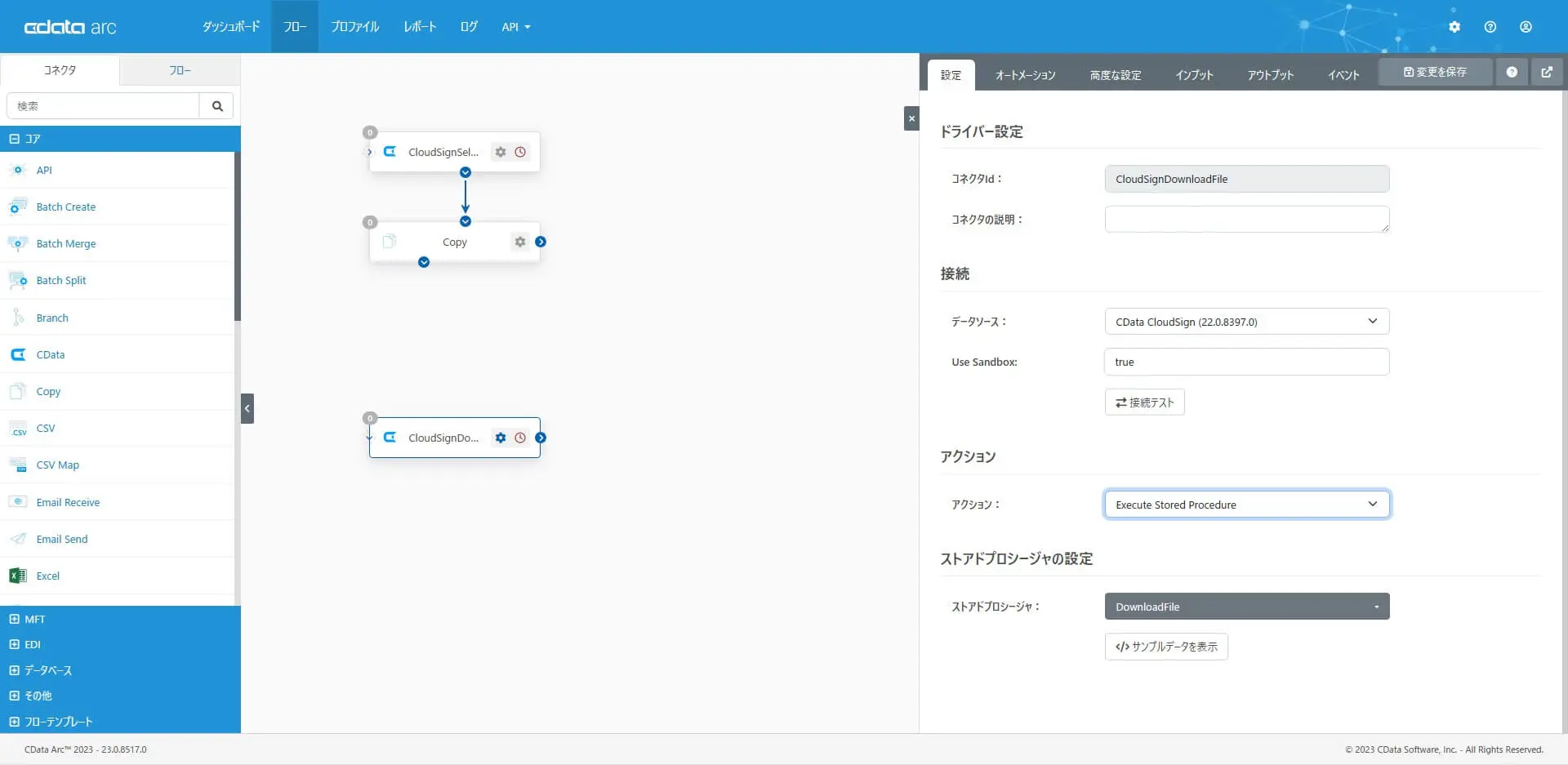Open the ストアドプロシージャ dropdown
1568x765 pixels.
(x=1247, y=607)
